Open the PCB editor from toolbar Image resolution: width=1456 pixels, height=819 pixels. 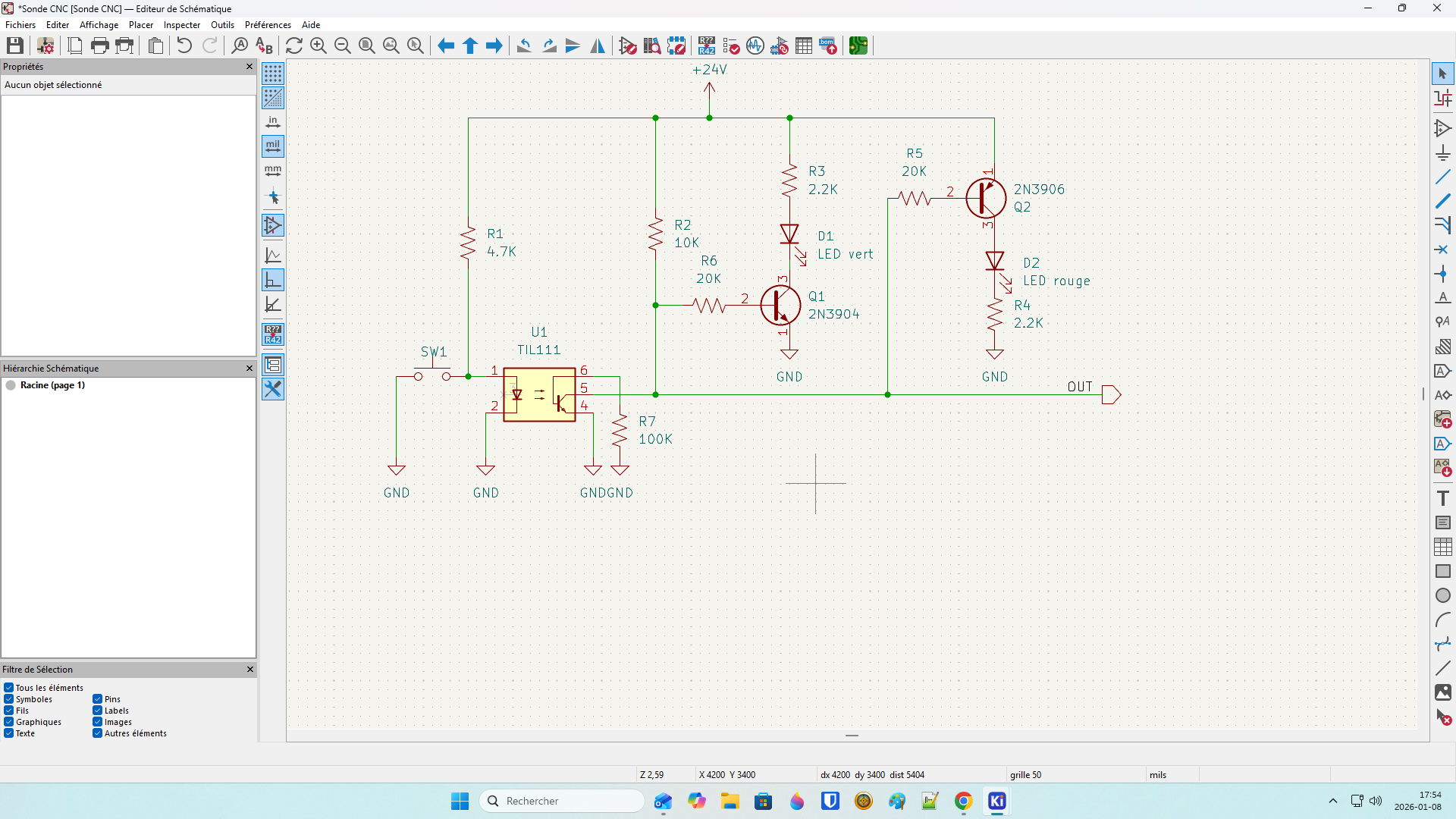[x=858, y=46]
